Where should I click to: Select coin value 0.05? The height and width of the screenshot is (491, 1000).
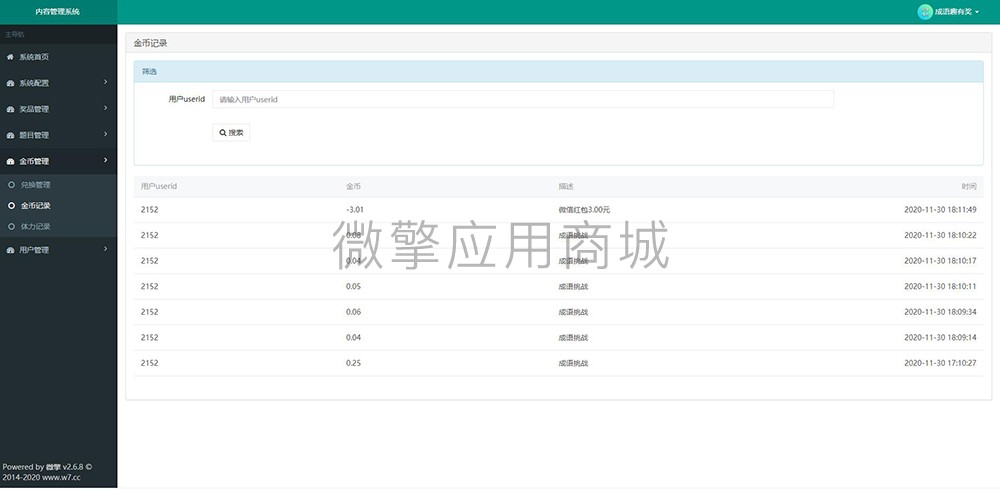click(353, 286)
